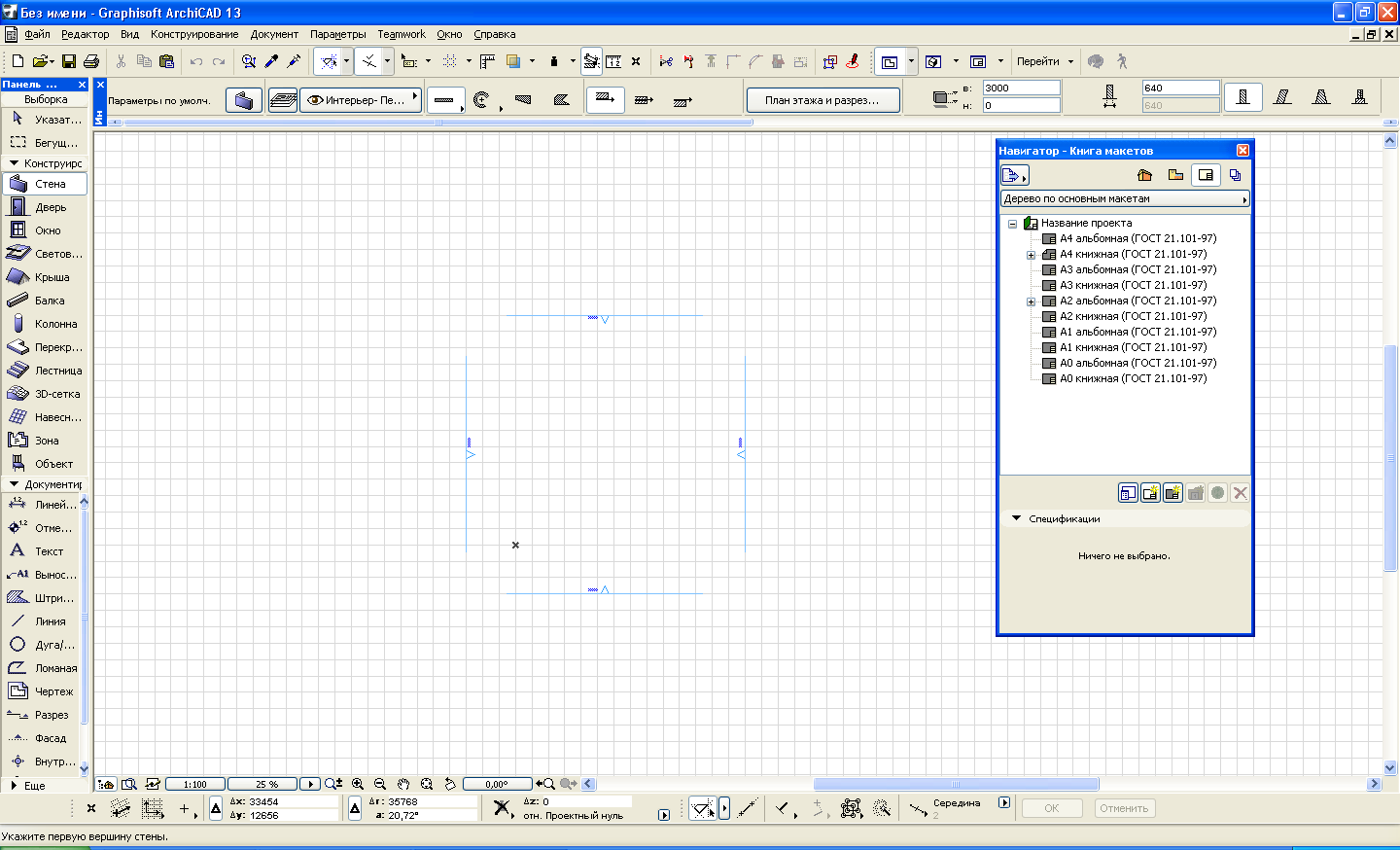The width and height of the screenshot is (1400, 850).
Task: Open the Справка menu
Action: (x=495, y=34)
